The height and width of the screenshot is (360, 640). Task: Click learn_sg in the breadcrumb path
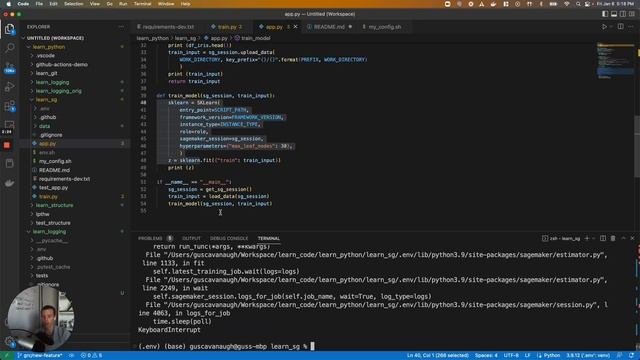point(185,38)
